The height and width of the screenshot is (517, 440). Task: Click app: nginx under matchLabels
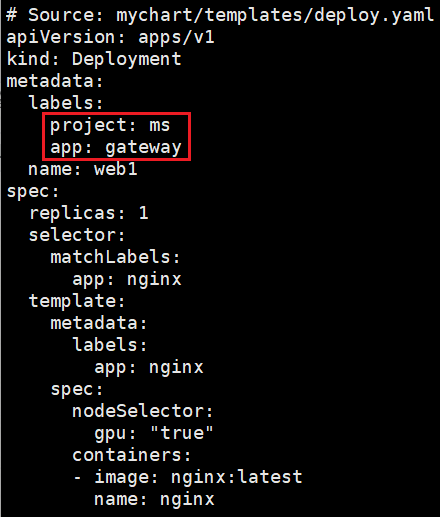click(x=127, y=279)
